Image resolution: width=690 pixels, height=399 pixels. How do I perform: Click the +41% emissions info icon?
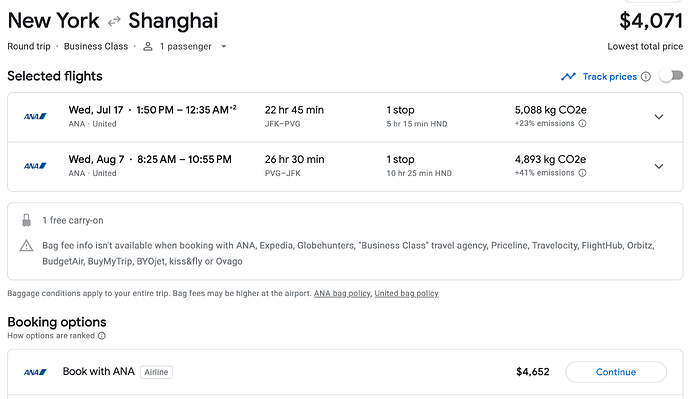(x=582, y=173)
